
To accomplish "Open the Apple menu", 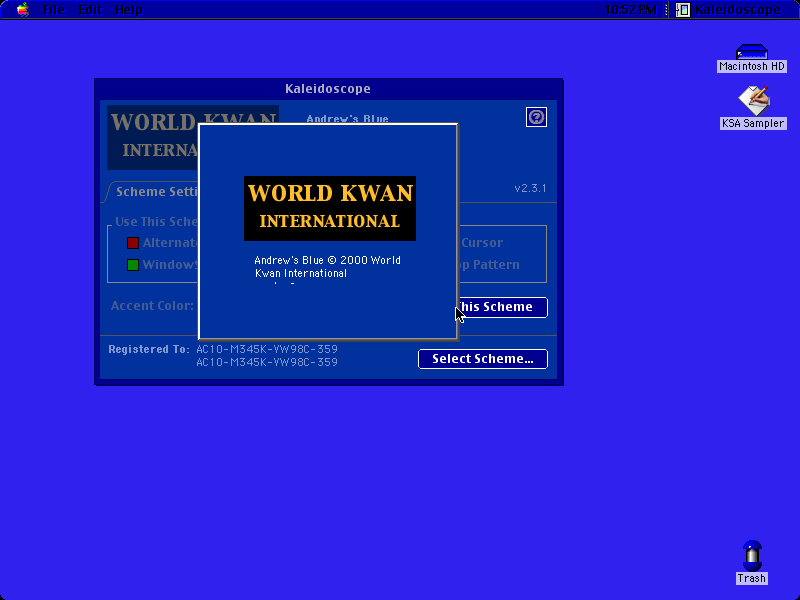I will pos(23,9).
